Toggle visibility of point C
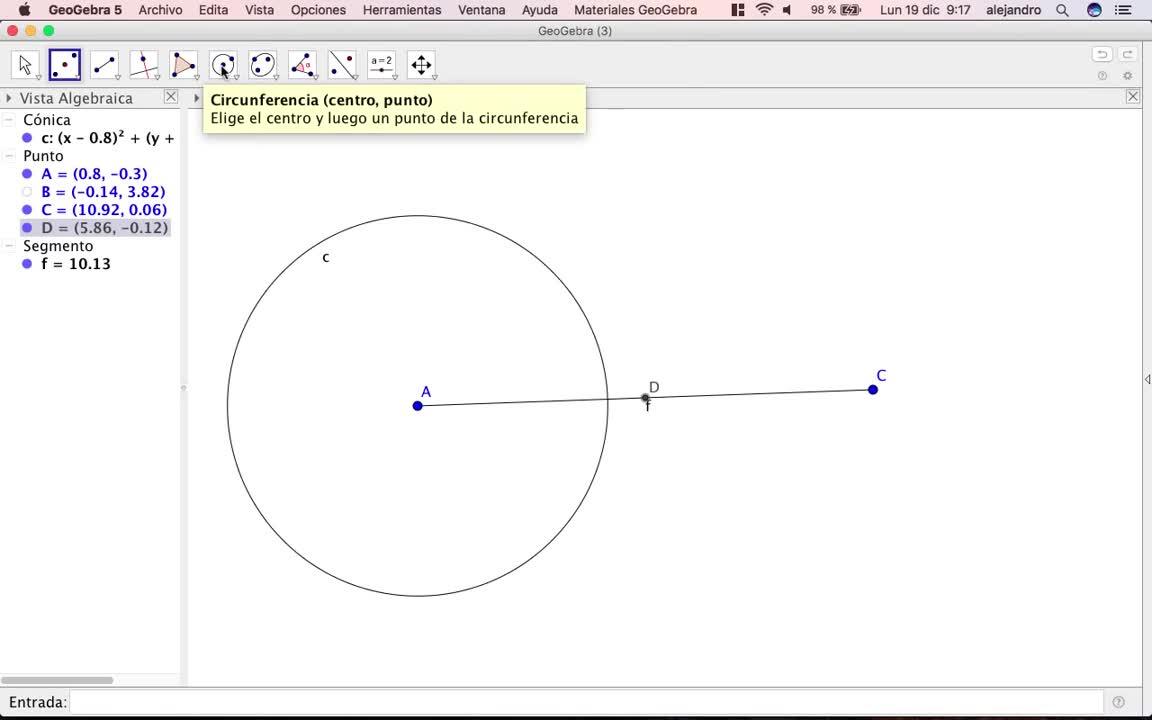 click(x=27, y=210)
